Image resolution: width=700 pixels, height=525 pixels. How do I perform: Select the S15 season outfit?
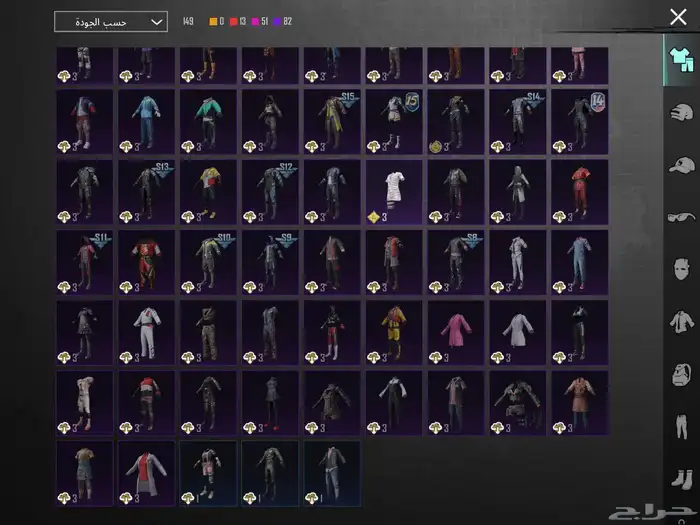point(331,121)
